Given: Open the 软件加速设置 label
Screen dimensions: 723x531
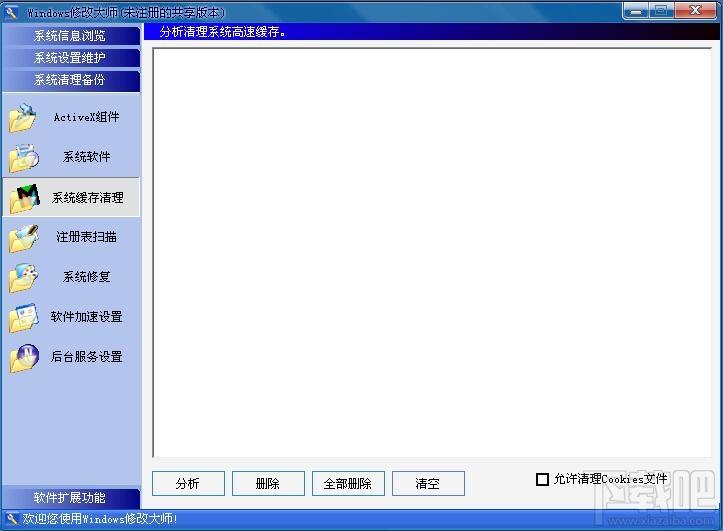Looking at the screenshot, I should [x=87, y=317].
